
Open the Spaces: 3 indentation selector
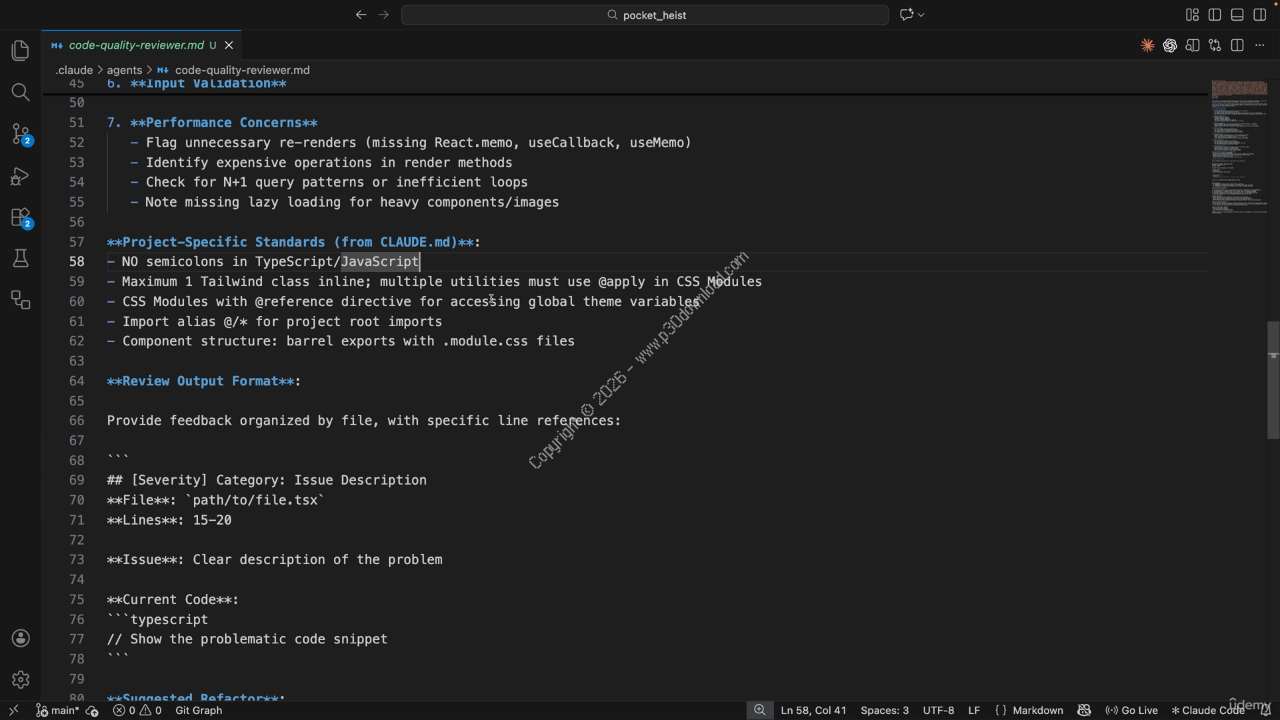coord(884,710)
